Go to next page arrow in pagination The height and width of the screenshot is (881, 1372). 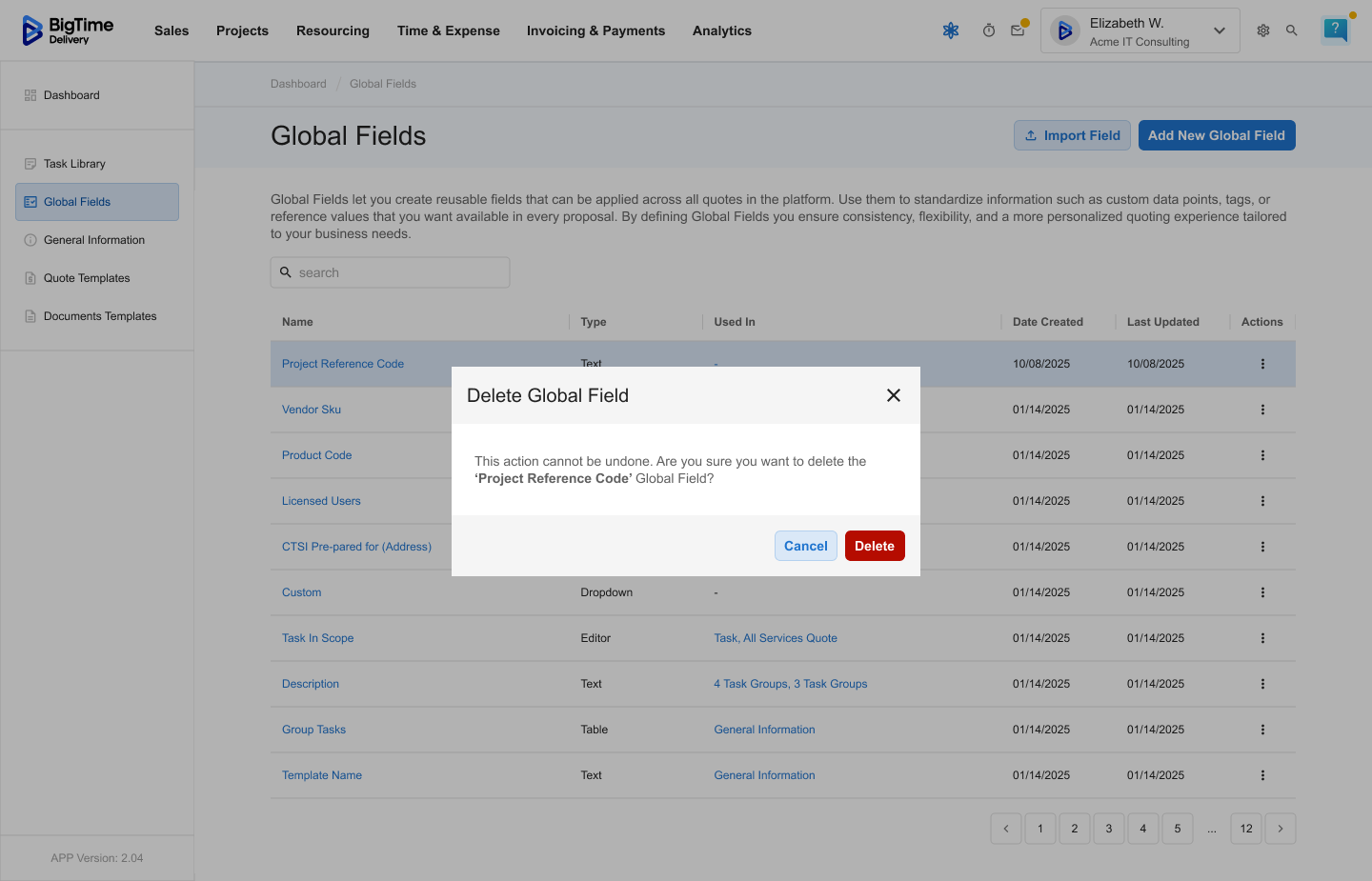click(x=1281, y=829)
